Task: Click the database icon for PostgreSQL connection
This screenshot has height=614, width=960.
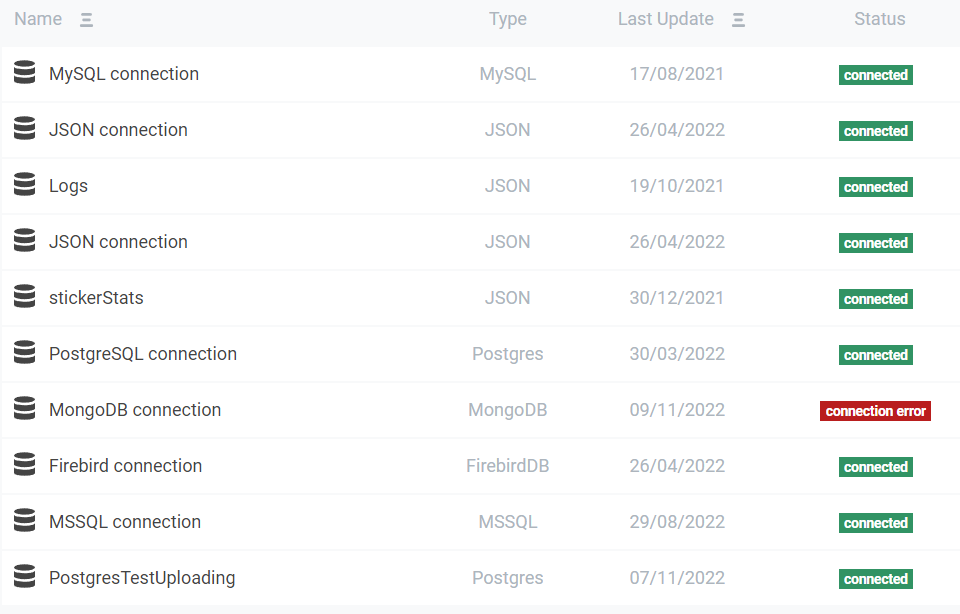Action: [x=24, y=353]
